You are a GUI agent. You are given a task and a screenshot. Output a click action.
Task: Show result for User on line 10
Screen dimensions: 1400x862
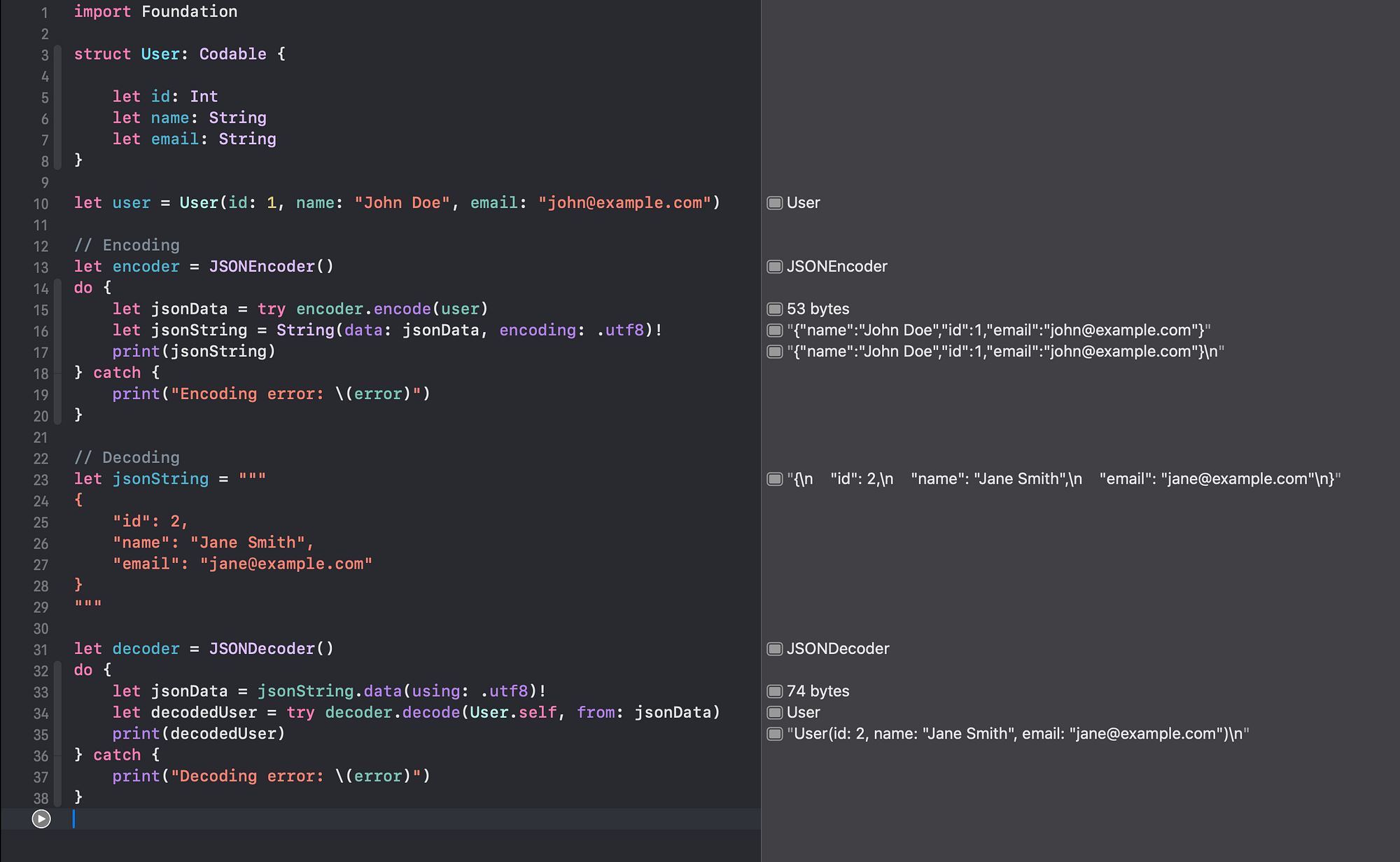(774, 203)
